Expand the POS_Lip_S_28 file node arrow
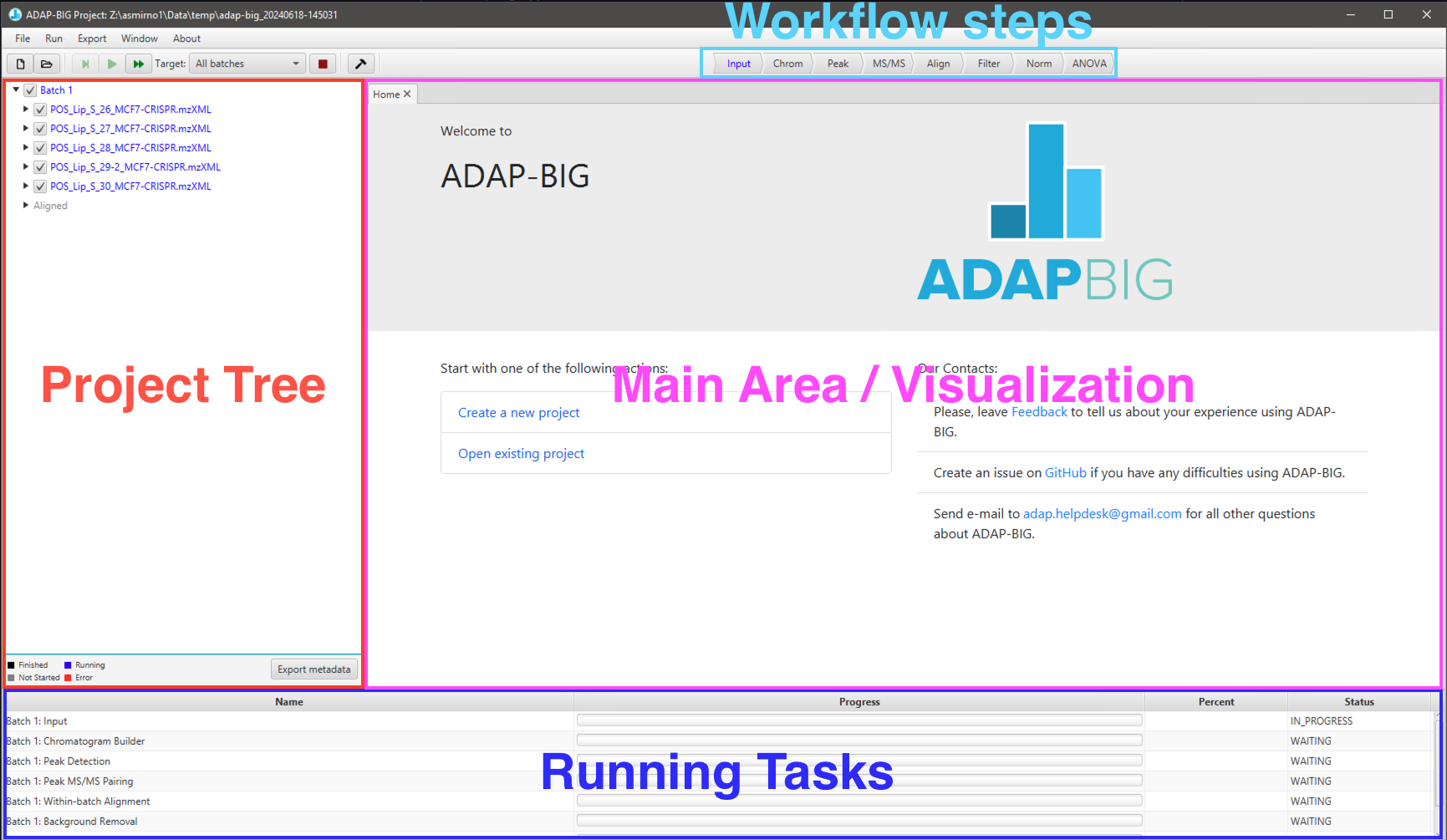 (x=26, y=147)
